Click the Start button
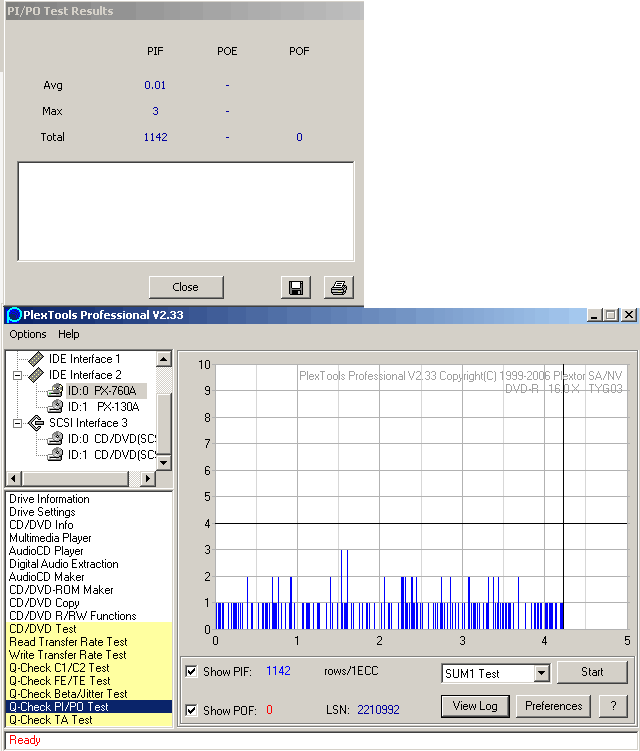 coord(592,672)
